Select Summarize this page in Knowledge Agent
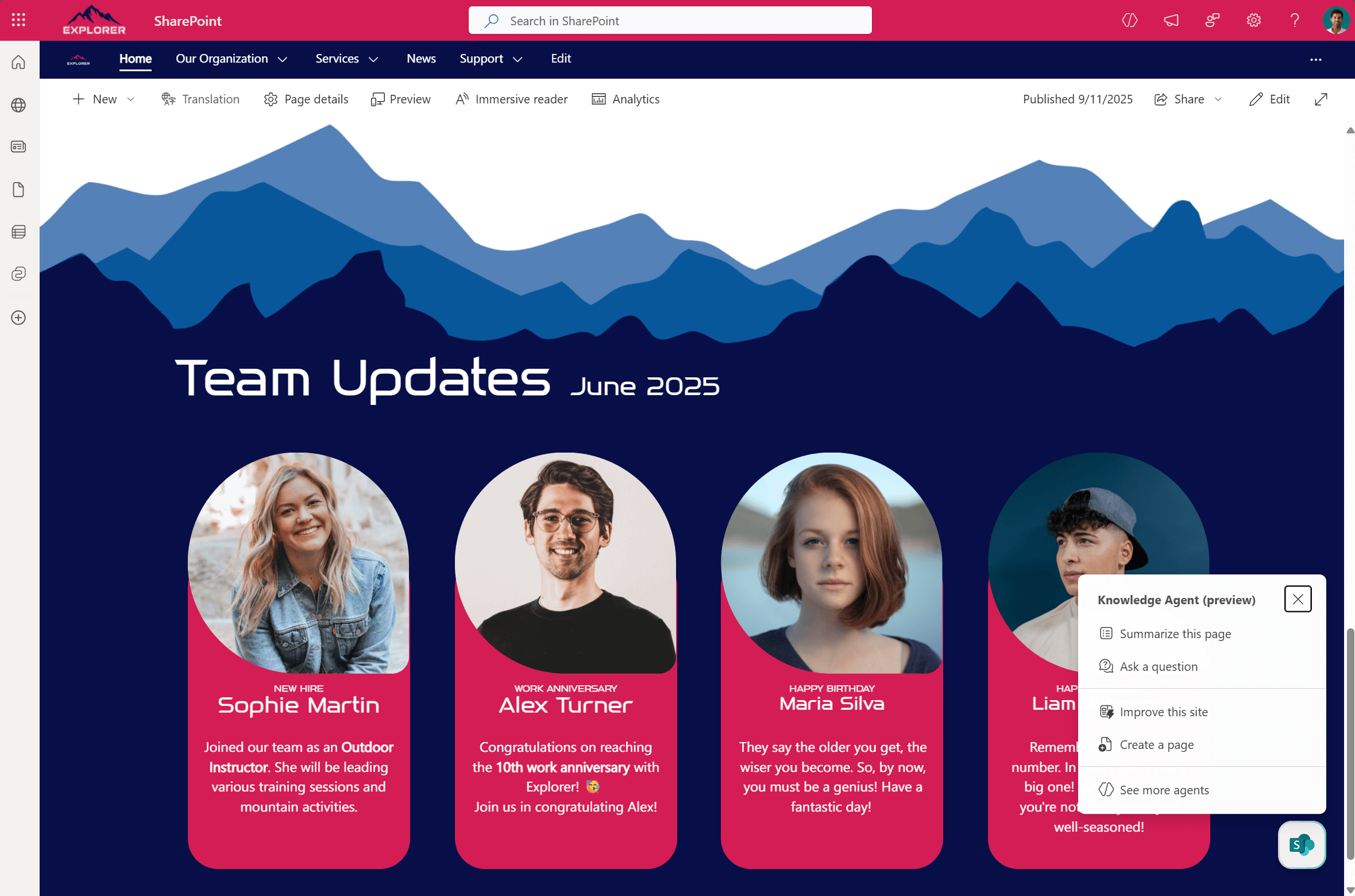The height and width of the screenshot is (896, 1355). click(1175, 634)
